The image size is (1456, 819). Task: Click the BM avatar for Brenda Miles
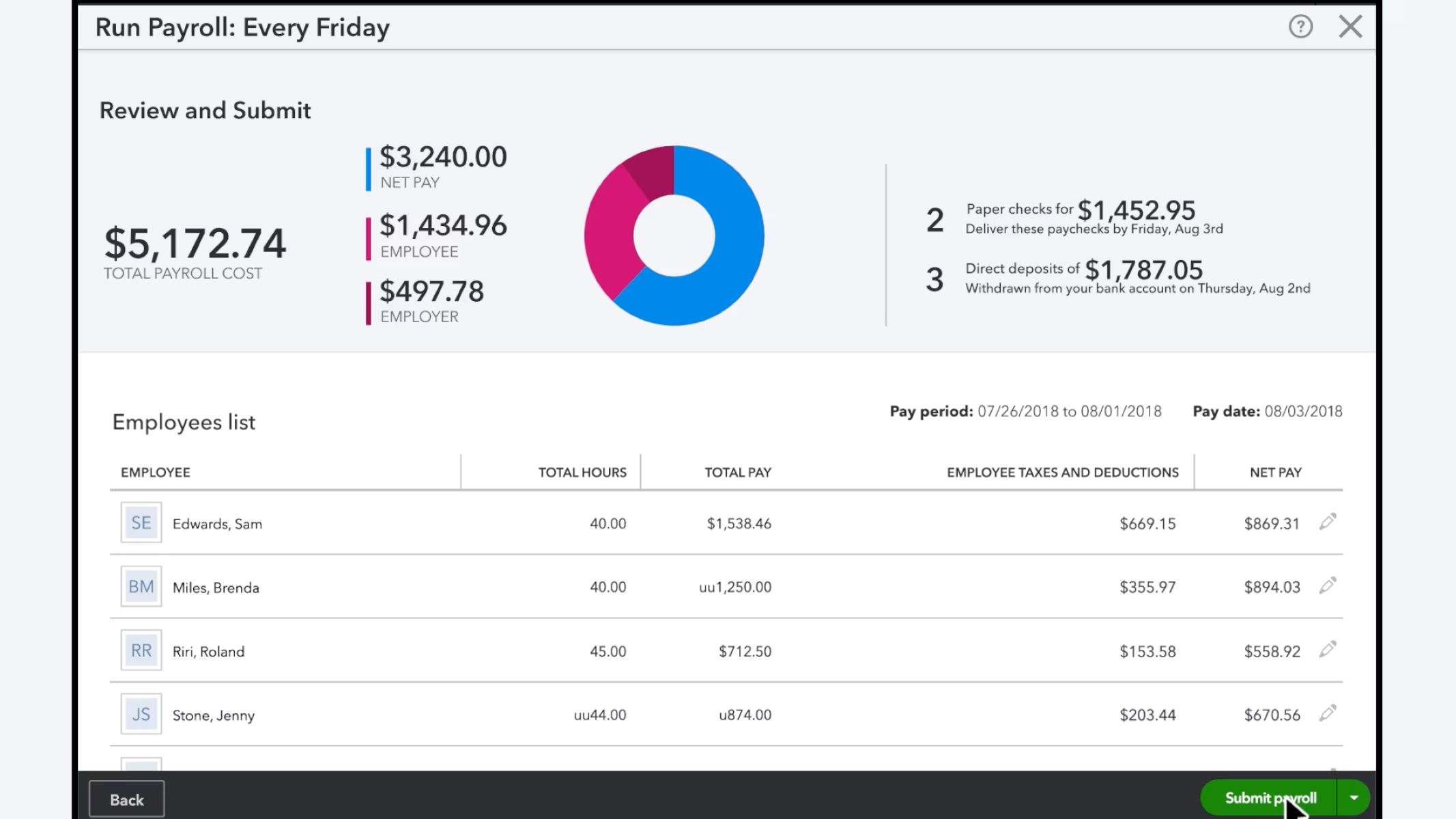(141, 586)
